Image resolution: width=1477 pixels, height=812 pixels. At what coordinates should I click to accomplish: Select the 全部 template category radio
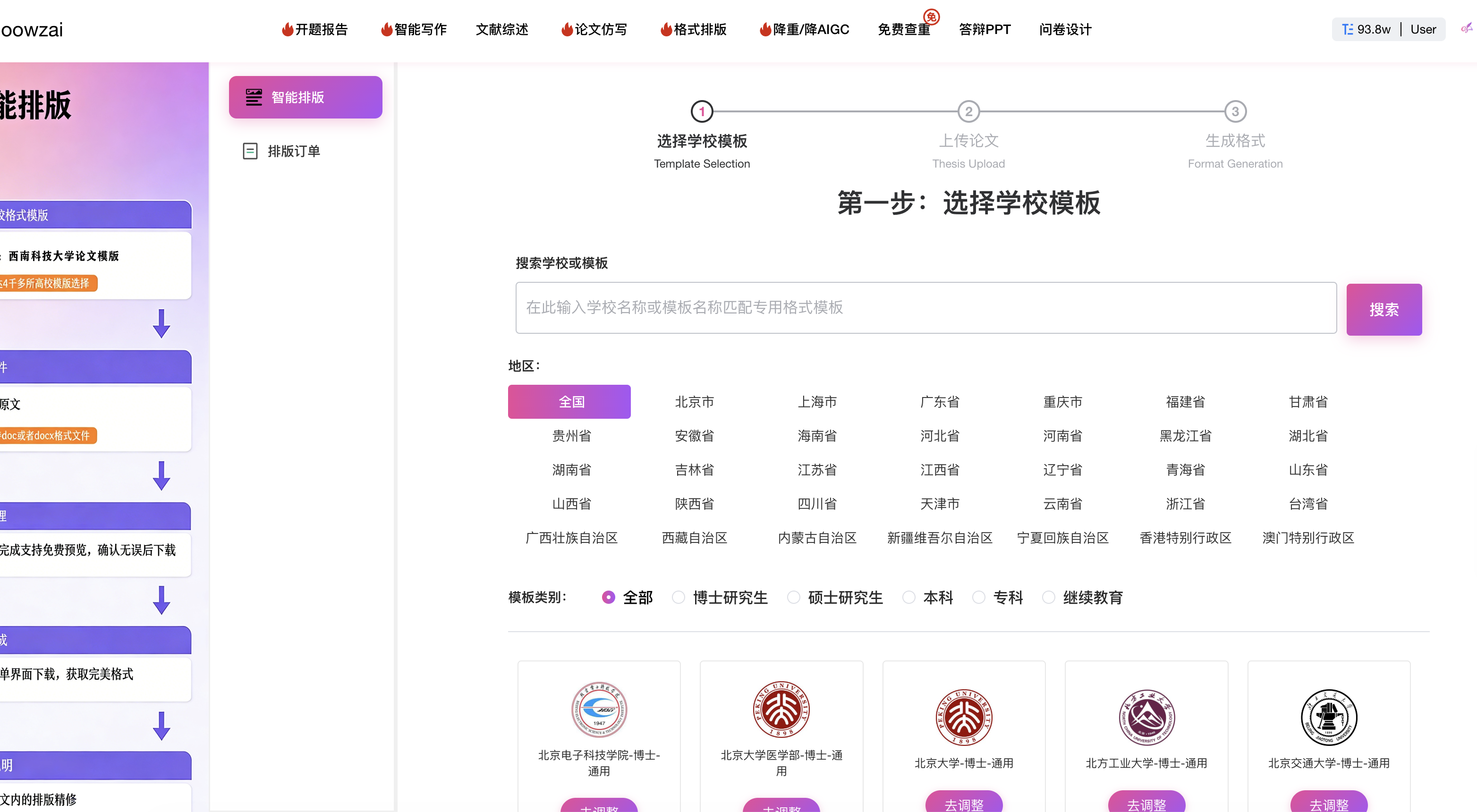pyautogui.click(x=608, y=597)
